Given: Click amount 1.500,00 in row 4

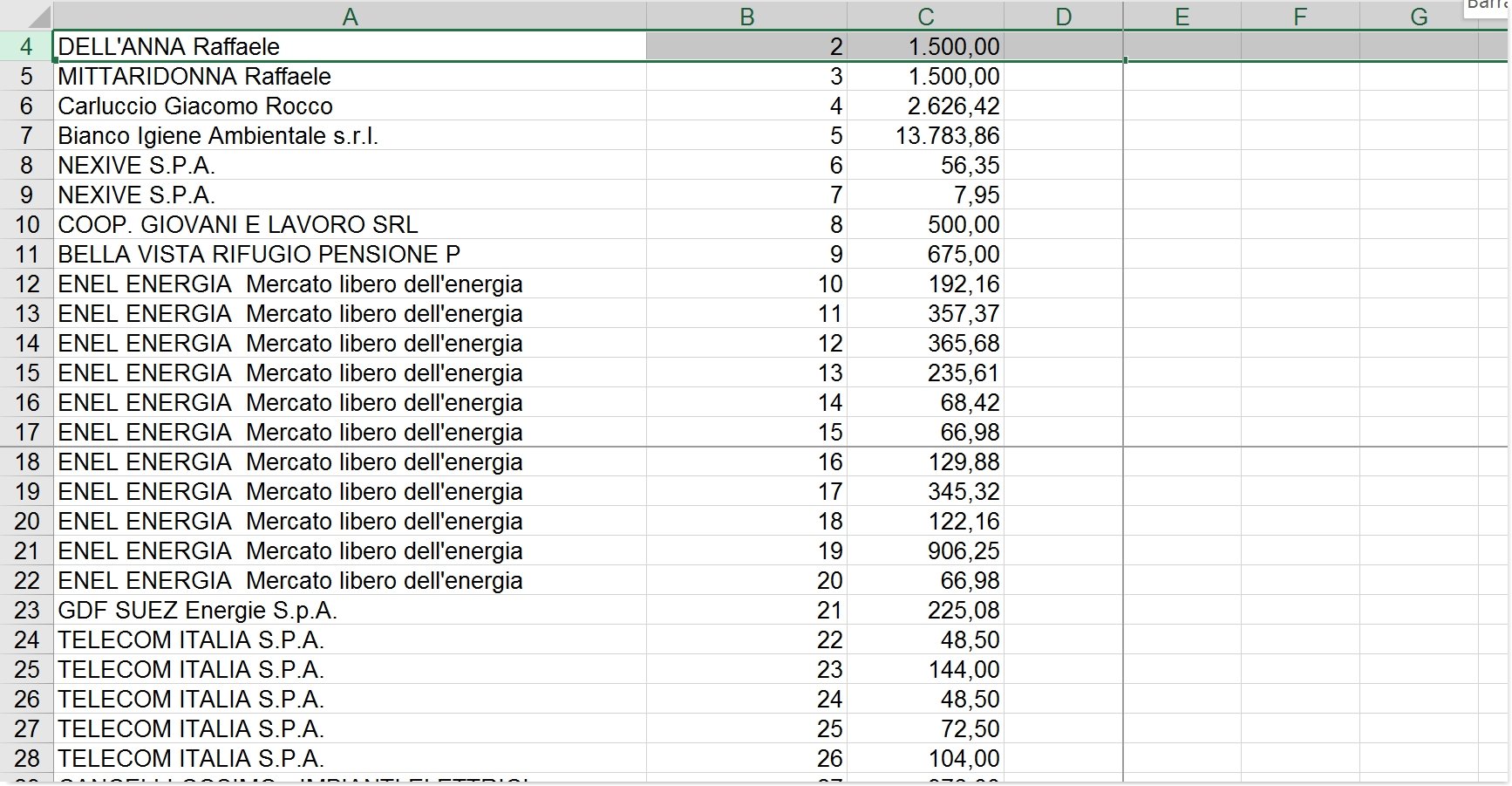Looking at the screenshot, I should tap(925, 46).
